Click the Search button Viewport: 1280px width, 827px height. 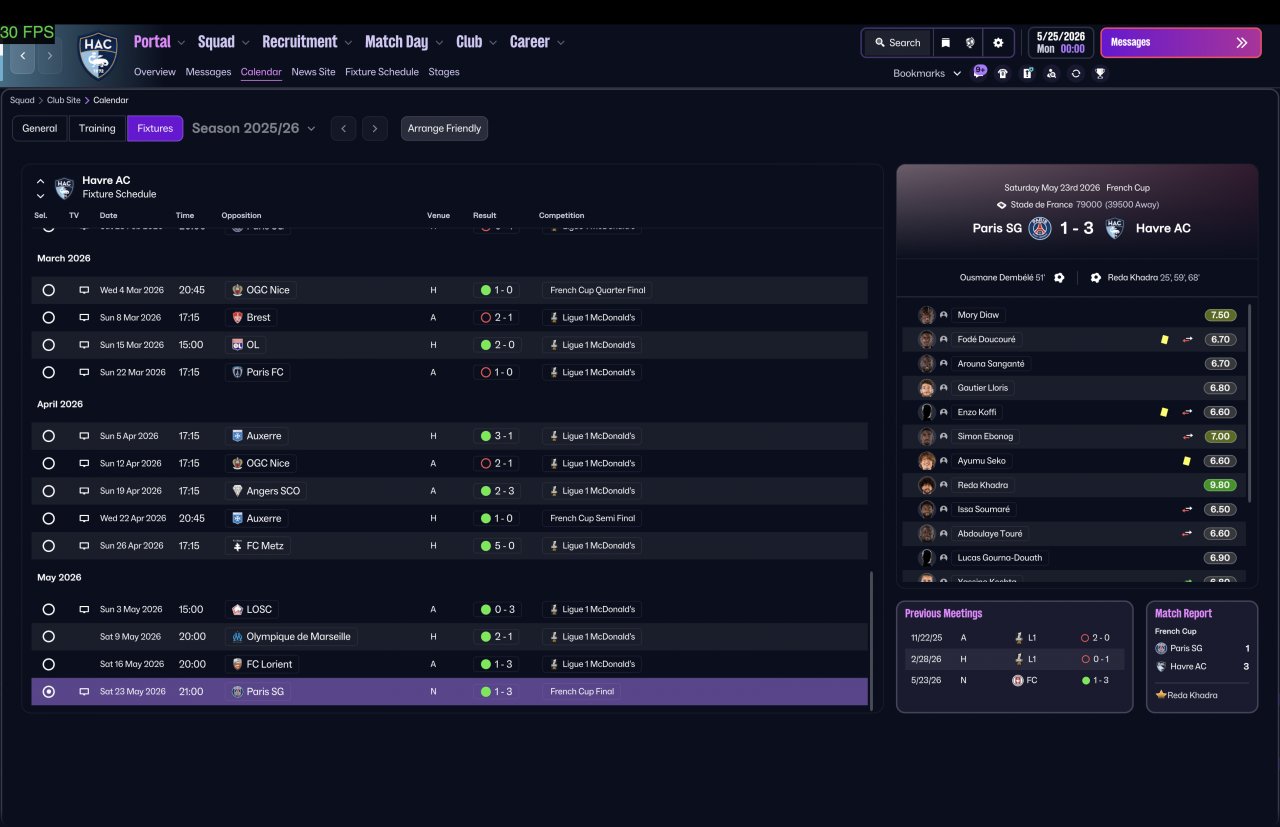[897, 43]
